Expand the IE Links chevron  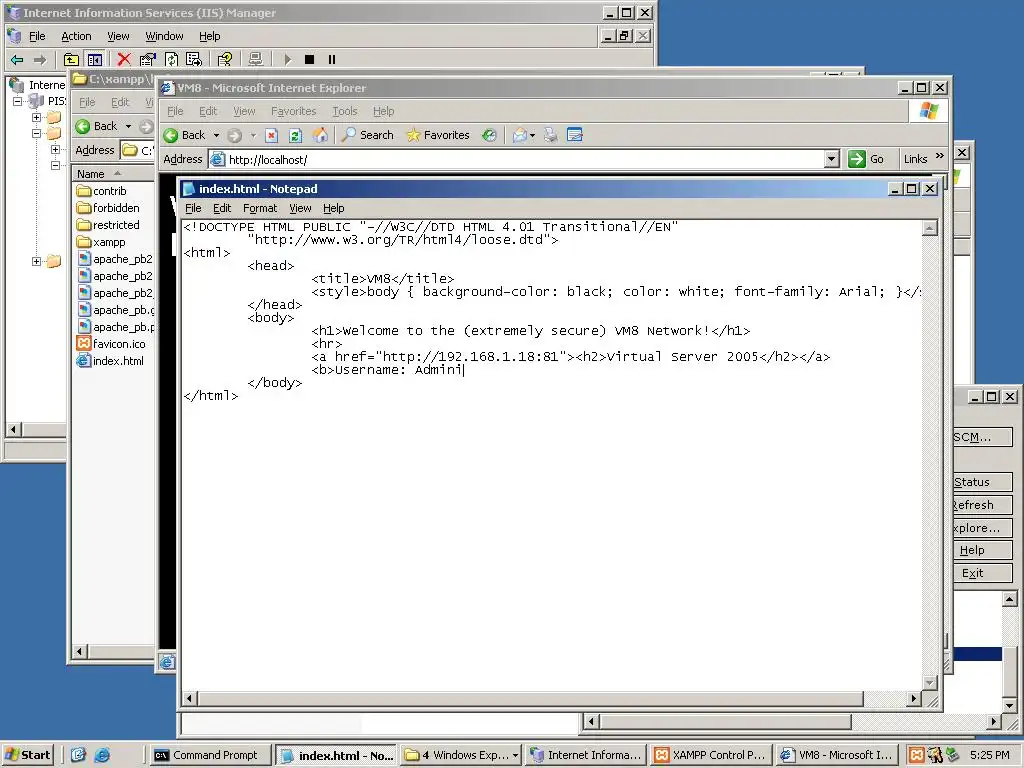(x=940, y=156)
